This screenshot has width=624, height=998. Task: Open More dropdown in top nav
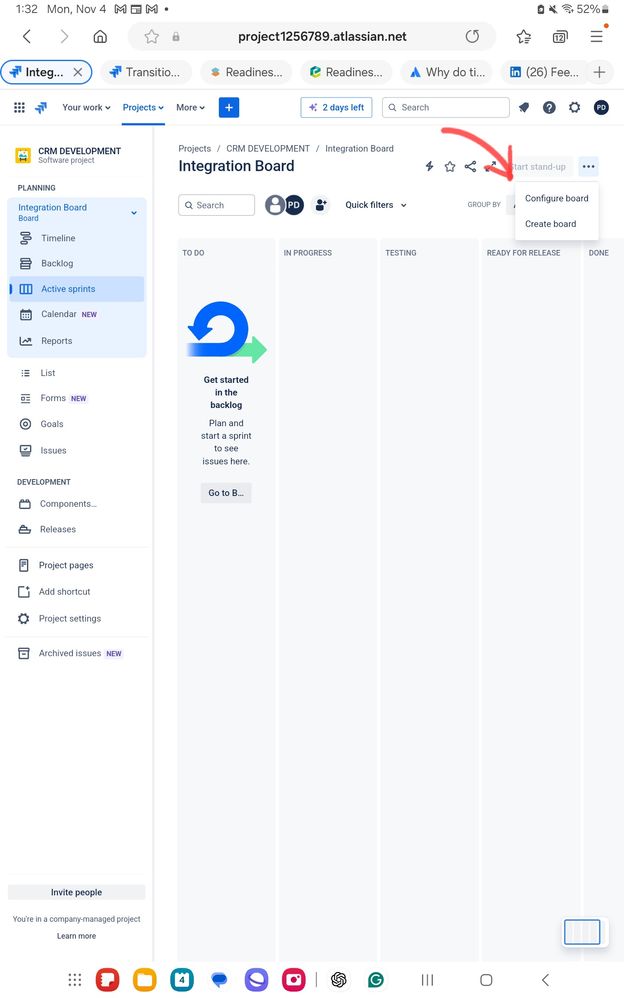click(190, 108)
